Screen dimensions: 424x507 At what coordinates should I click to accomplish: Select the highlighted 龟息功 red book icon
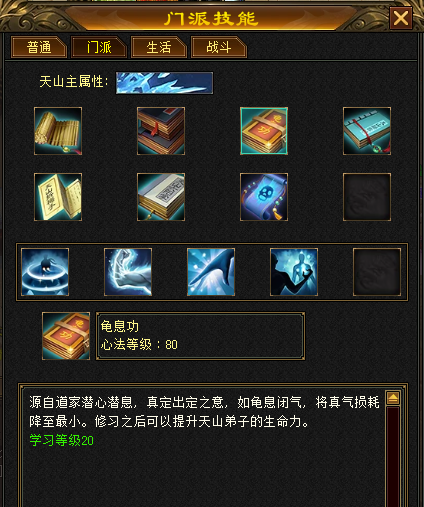pos(264,131)
